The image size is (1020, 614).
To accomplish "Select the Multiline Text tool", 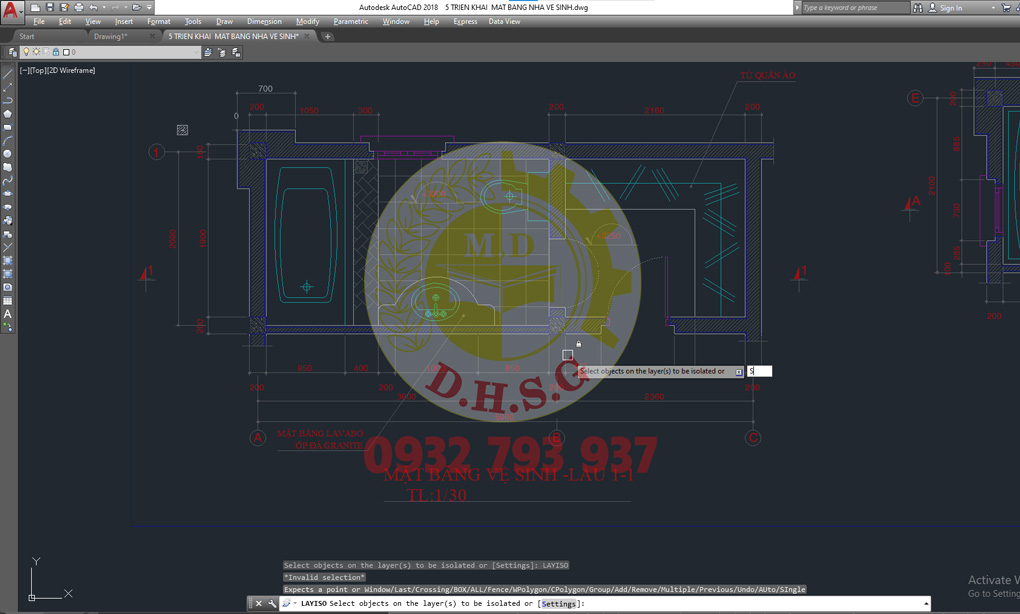I will pos(8,314).
